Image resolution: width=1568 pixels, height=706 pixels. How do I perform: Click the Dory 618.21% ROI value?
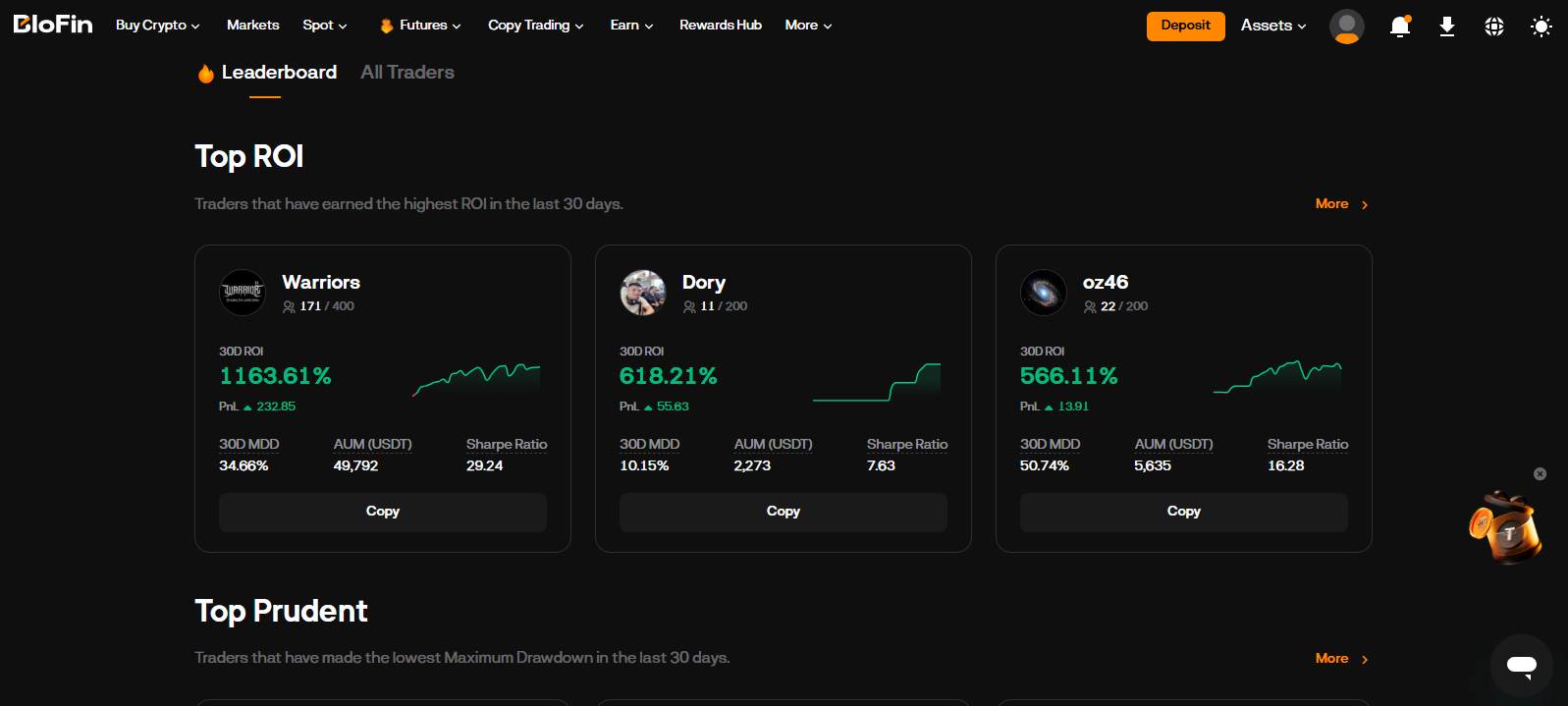pos(668,376)
